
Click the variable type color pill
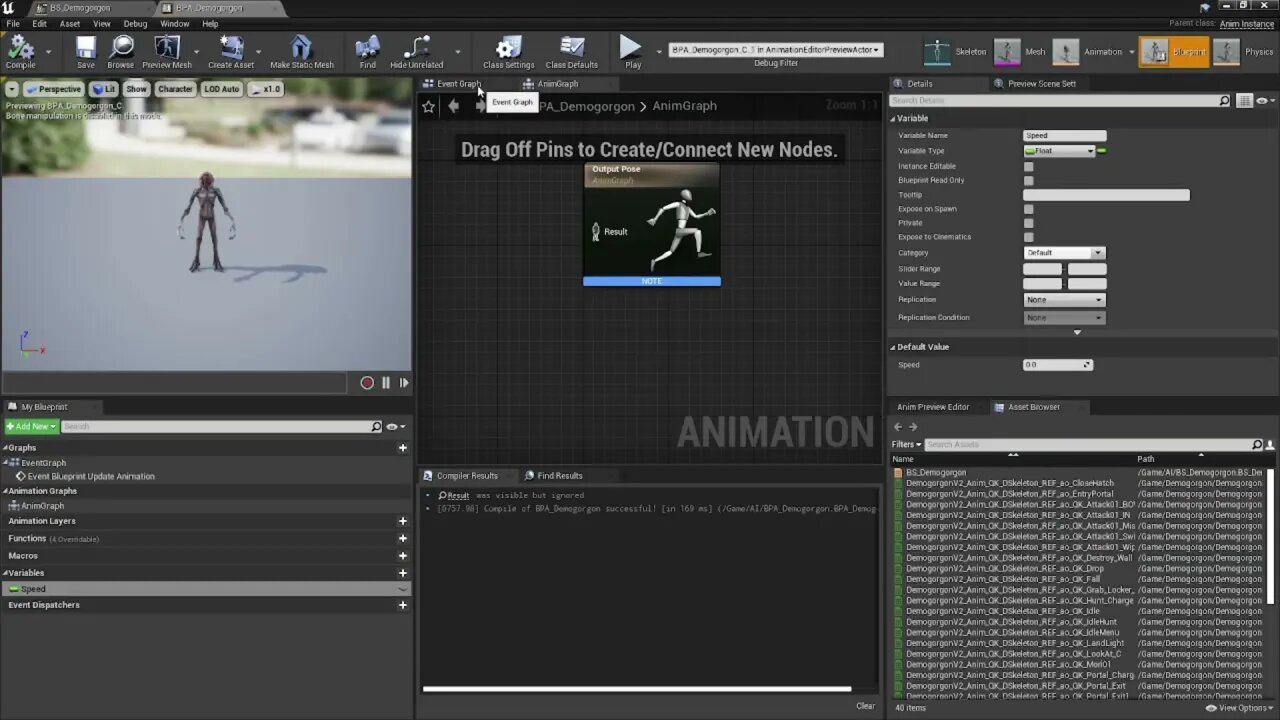[1102, 151]
